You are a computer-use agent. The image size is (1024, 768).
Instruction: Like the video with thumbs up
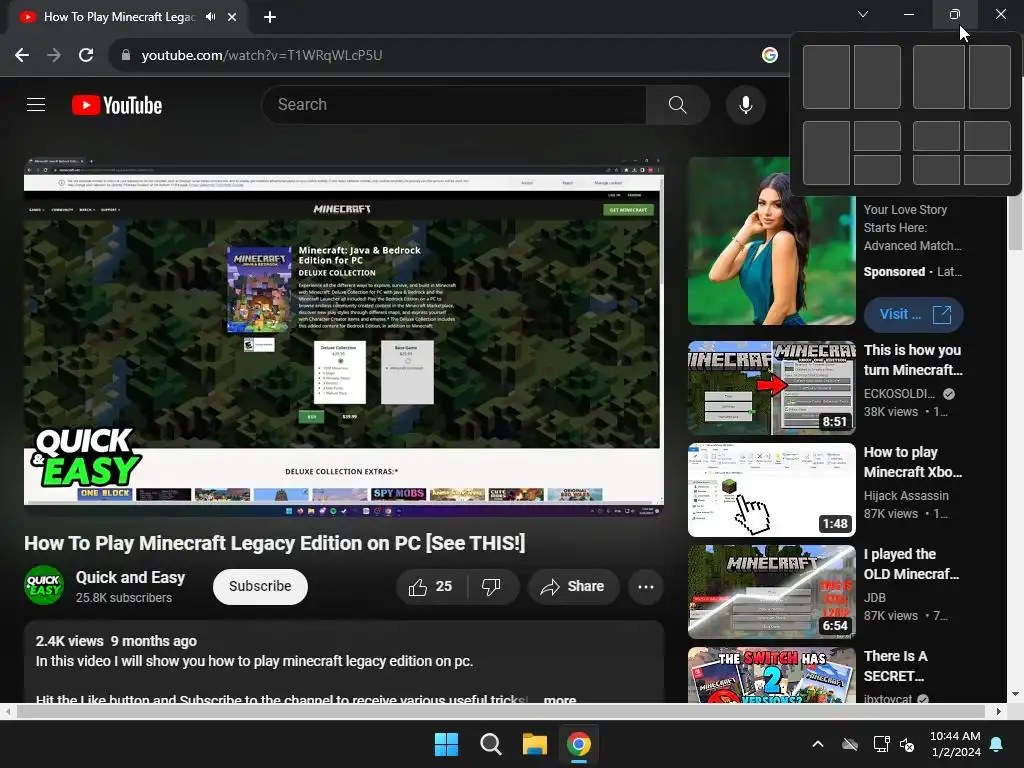(431, 586)
